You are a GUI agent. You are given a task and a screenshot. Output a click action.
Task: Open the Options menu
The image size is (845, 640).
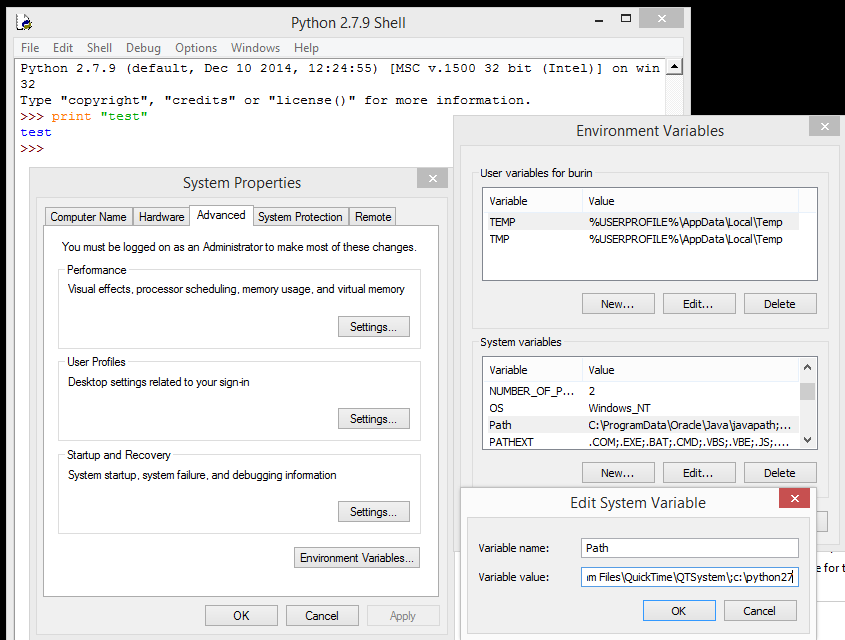point(196,47)
